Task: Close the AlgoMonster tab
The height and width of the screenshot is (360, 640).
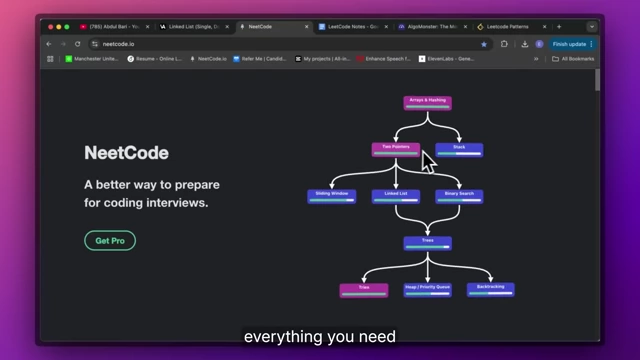Action: (x=465, y=27)
